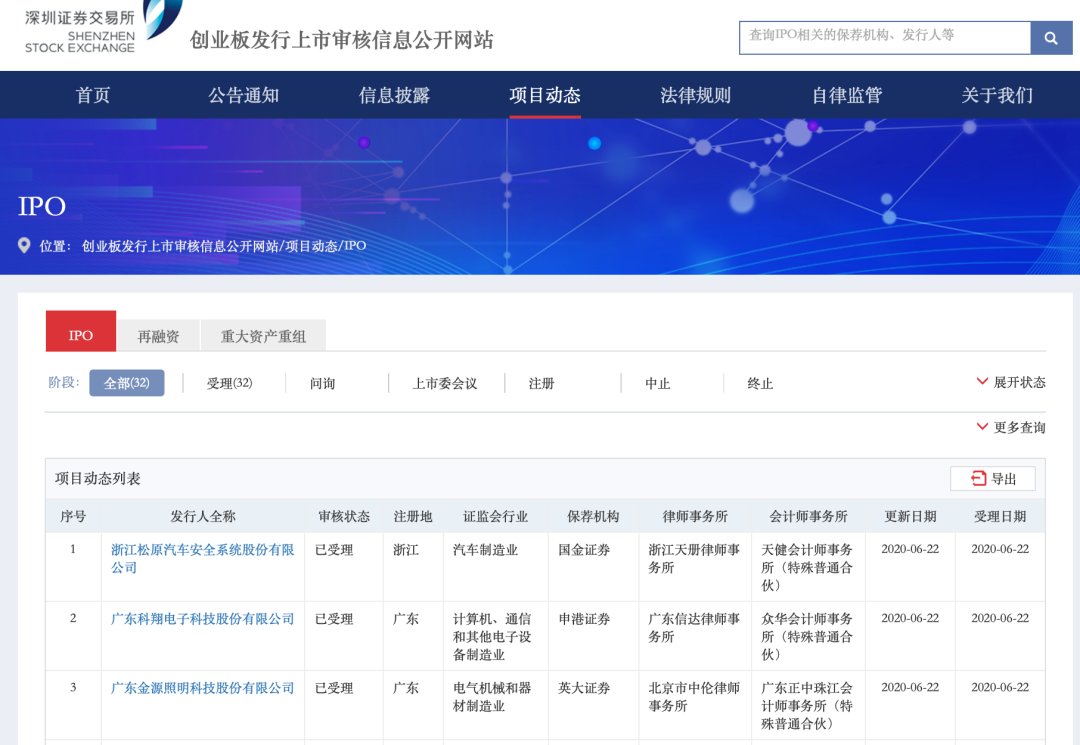
Task: Switch to the 重大资产重组 tab
Action: (263, 336)
